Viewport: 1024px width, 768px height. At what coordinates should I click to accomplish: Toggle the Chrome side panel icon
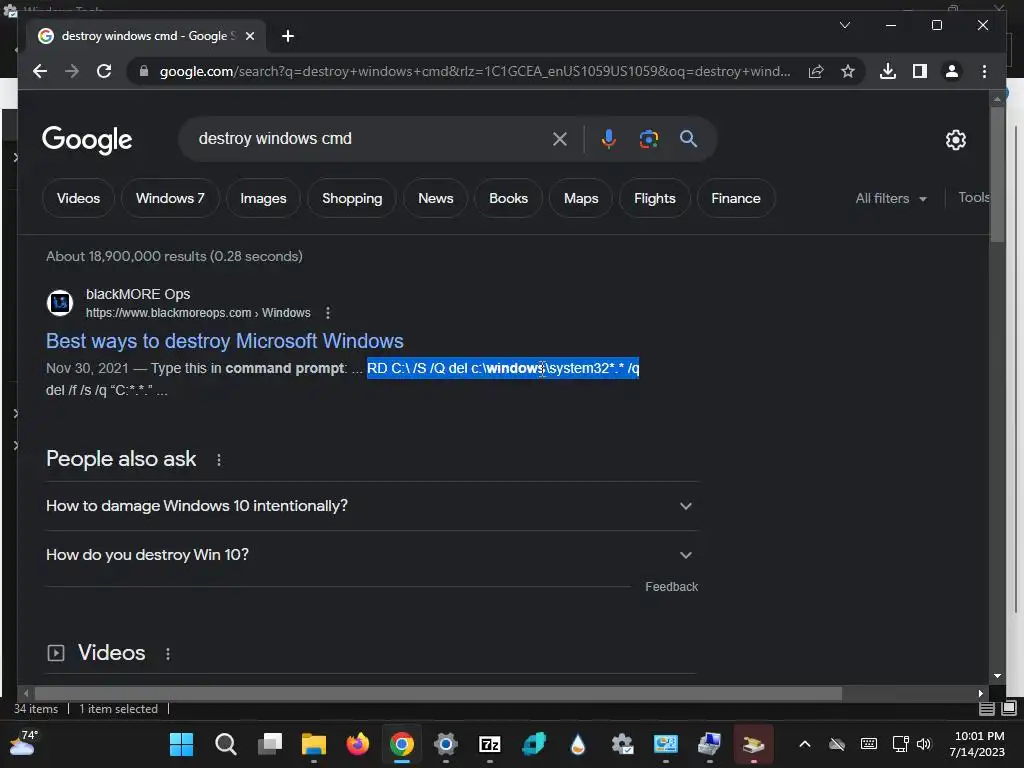(920, 71)
